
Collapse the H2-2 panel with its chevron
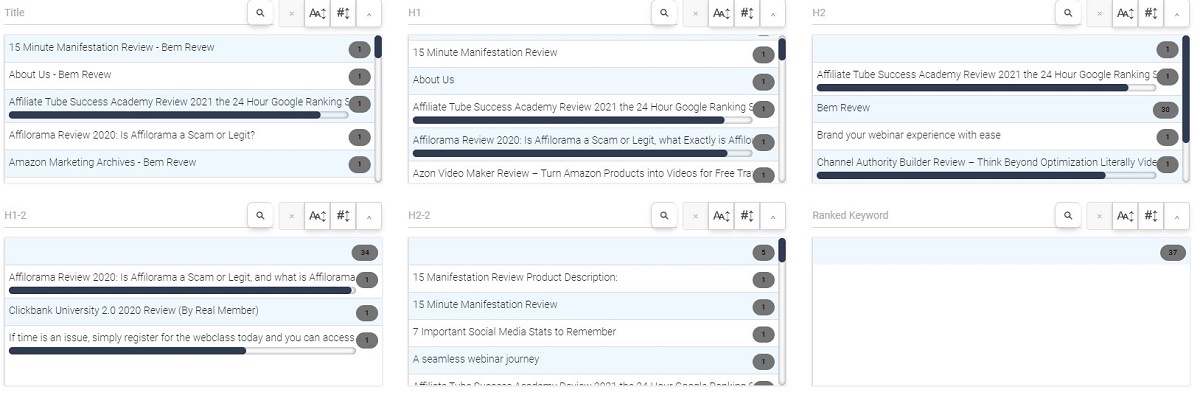[x=773, y=215]
